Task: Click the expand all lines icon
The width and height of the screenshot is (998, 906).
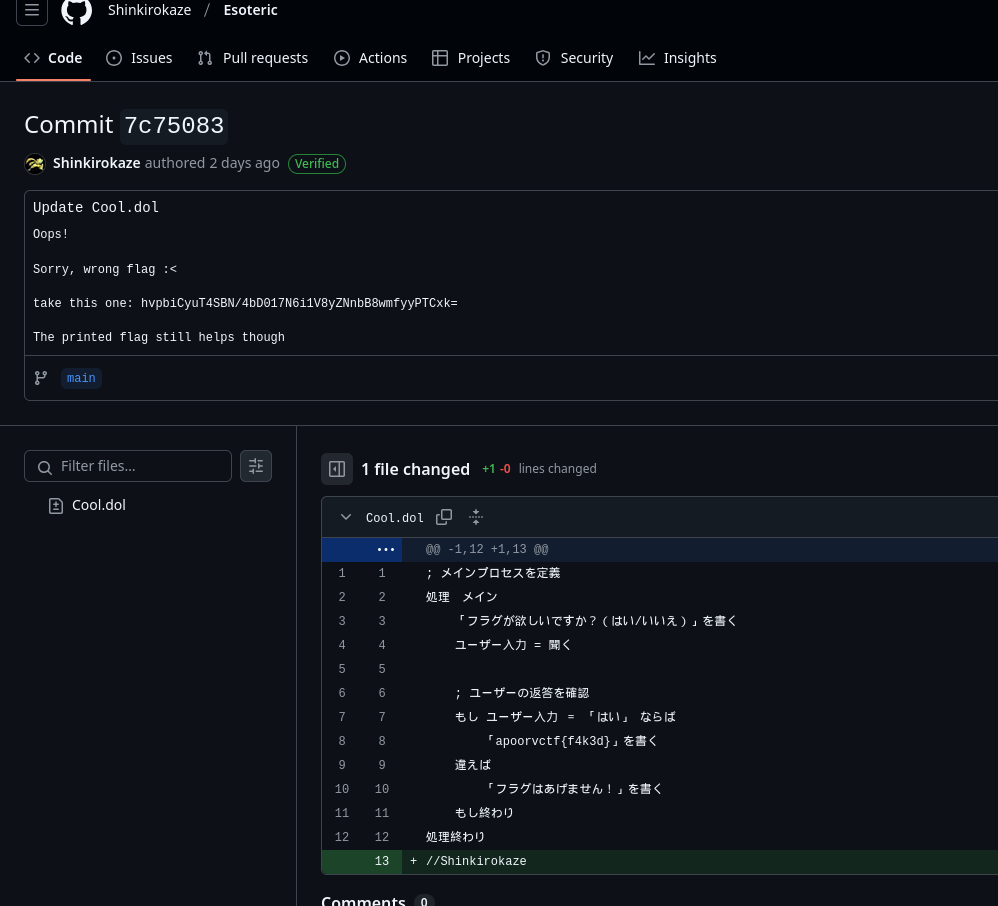Action: (x=476, y=517)
